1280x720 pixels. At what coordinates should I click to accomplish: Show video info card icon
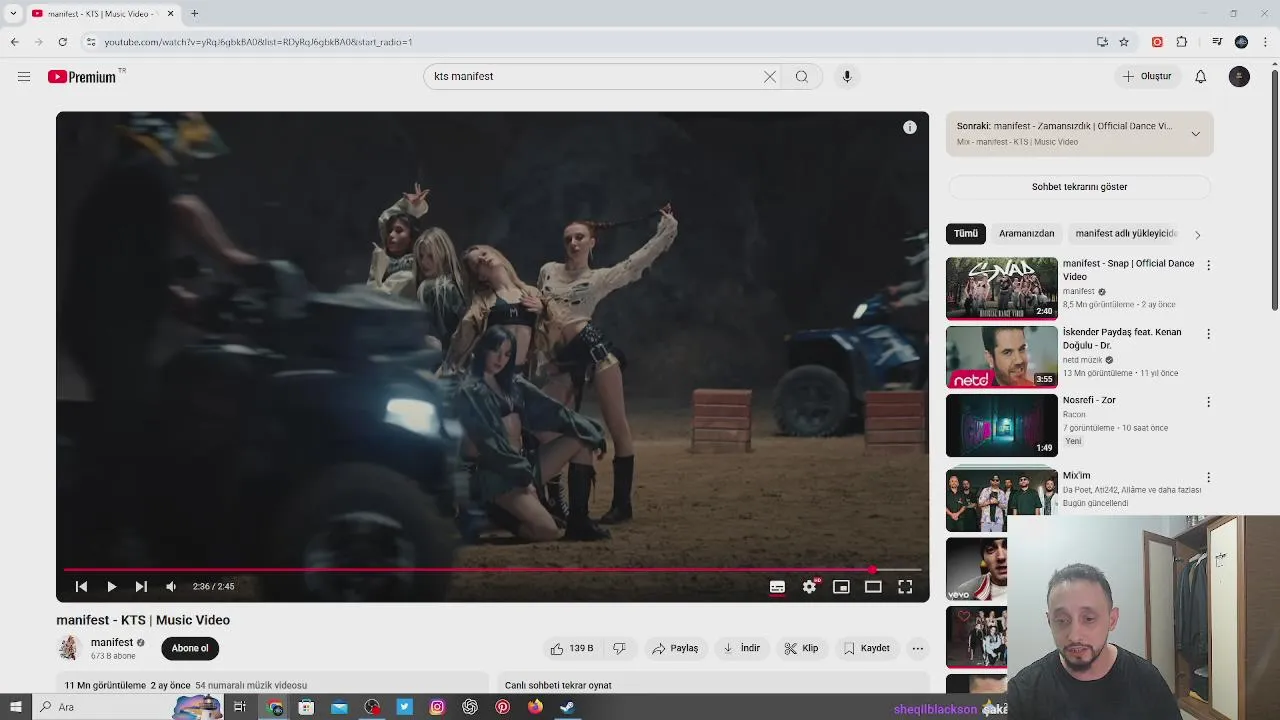[x=909, y=127]
